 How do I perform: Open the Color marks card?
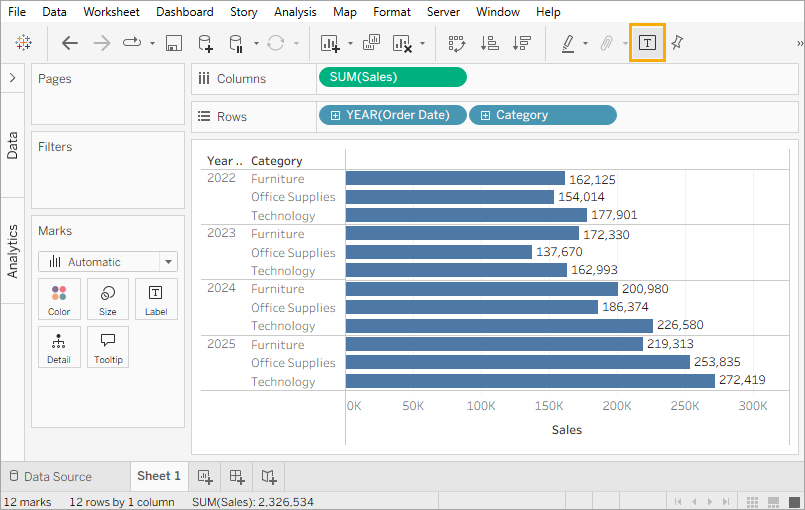tap(59, 298)
